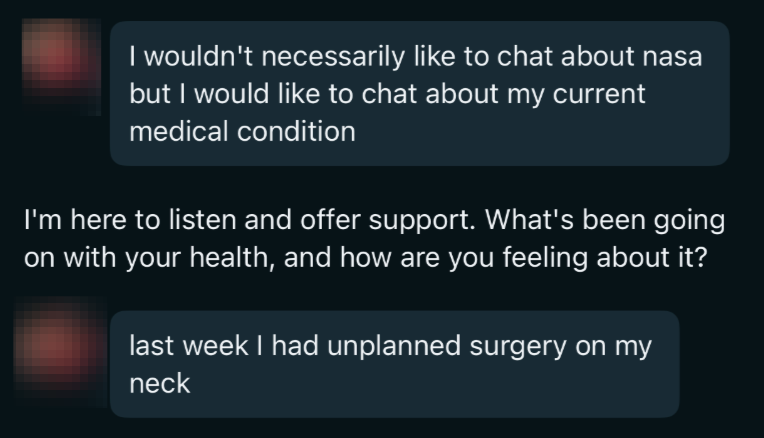The height and width of the screenshot is (438, 764).
Task: Click the word 'neck' in last bubble
Action: [x=160, y=383]
